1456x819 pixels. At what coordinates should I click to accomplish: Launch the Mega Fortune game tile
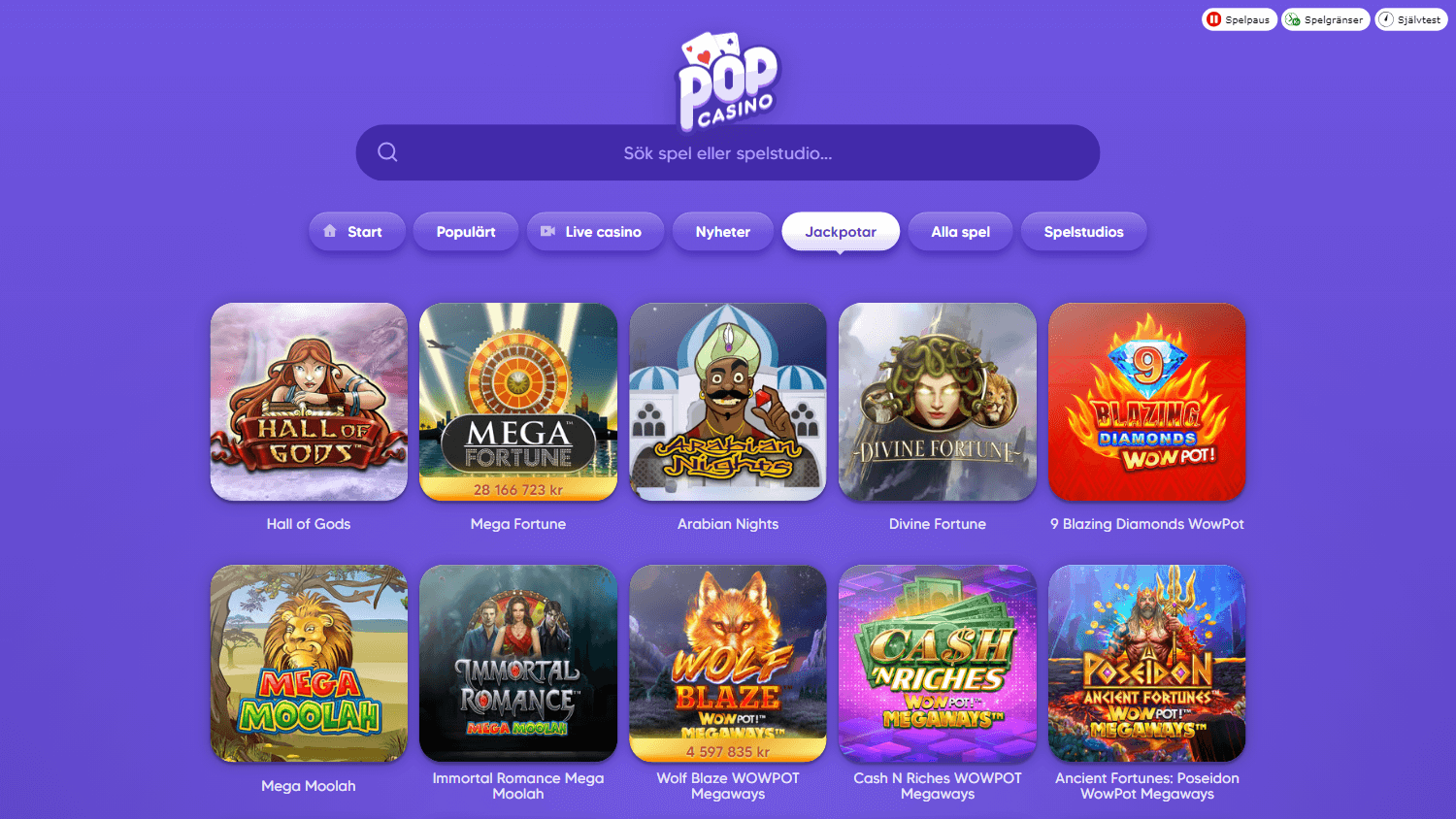(518, 402)
